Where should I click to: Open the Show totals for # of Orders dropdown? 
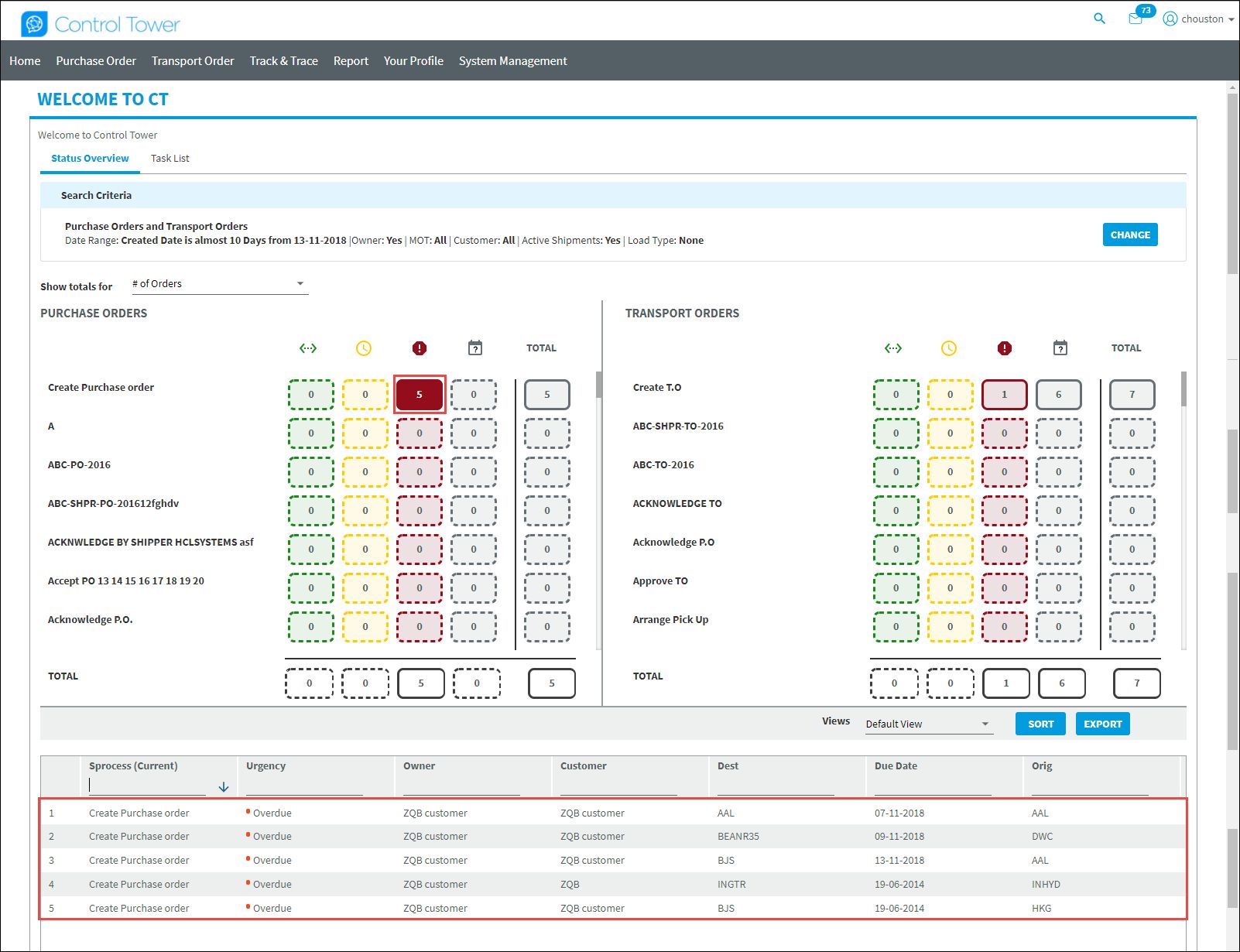tap(219, 284)
